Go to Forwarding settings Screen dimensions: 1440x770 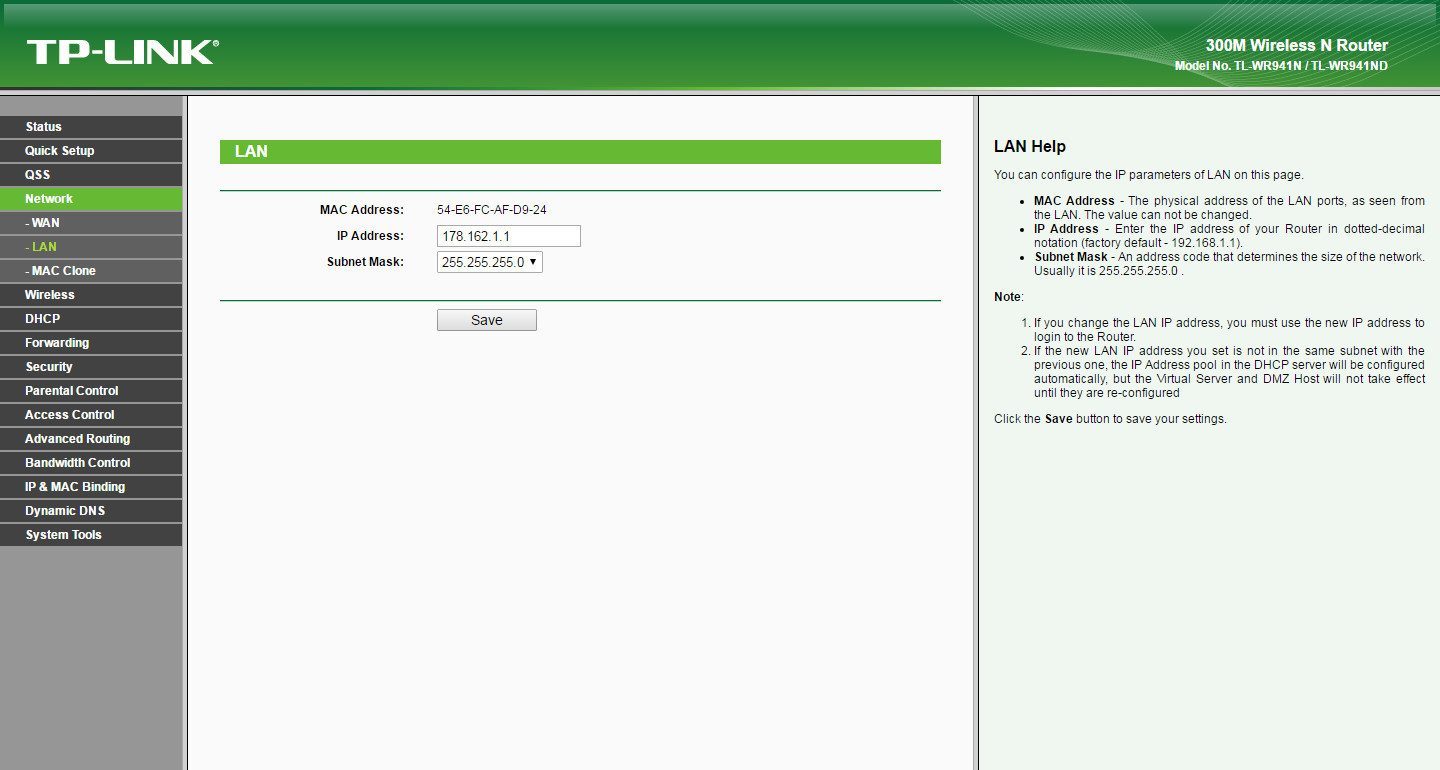tap(91, 343)
